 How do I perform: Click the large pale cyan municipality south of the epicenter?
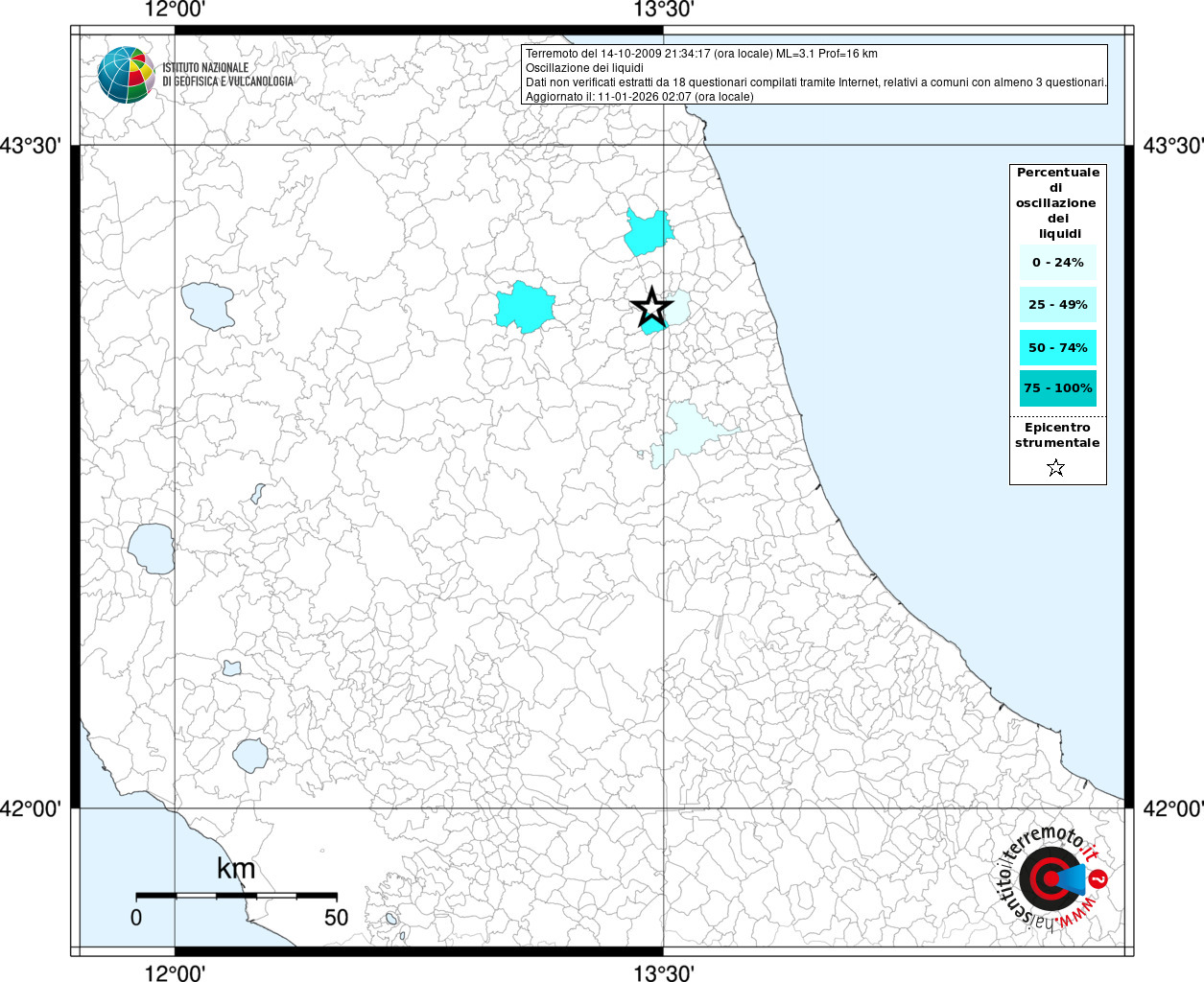687,430
